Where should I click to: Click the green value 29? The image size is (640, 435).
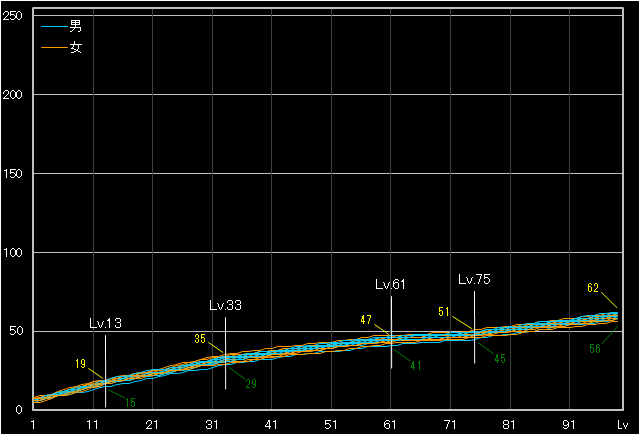(x=251, y=384)
